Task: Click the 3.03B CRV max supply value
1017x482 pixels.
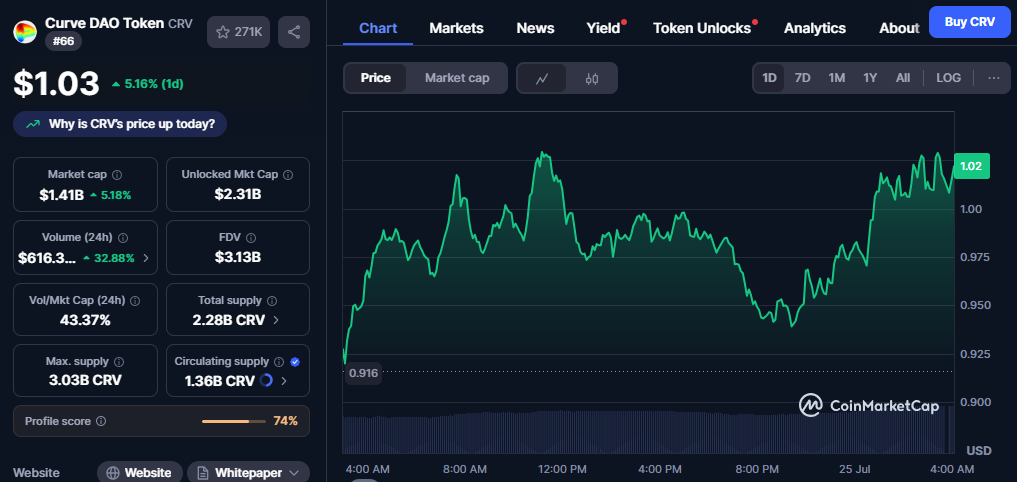Action: pyautogui.click(x=86, y=381)
